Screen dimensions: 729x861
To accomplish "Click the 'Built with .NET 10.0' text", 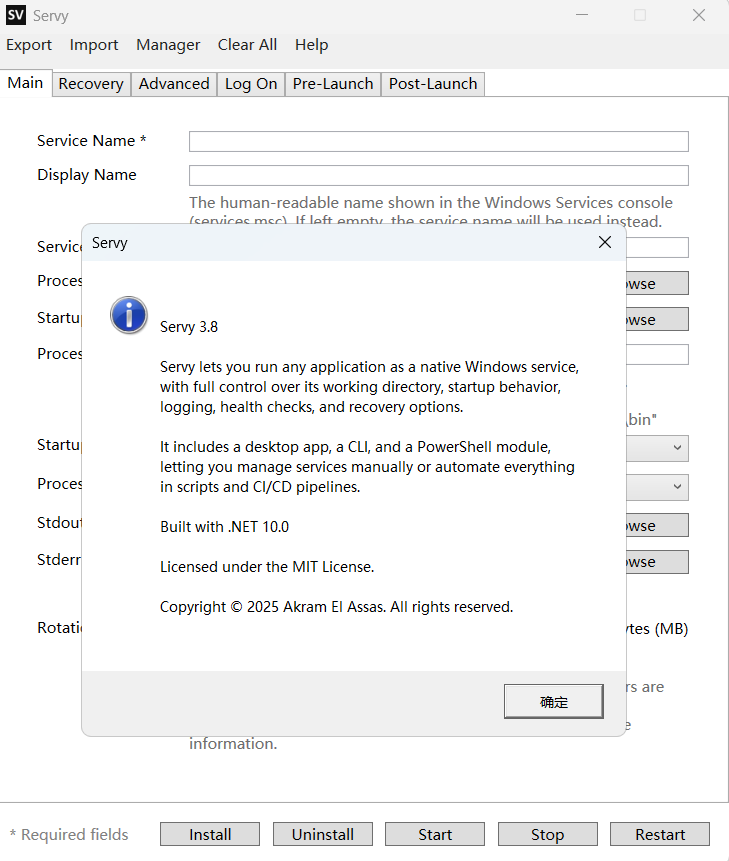I will pos(225,527).
